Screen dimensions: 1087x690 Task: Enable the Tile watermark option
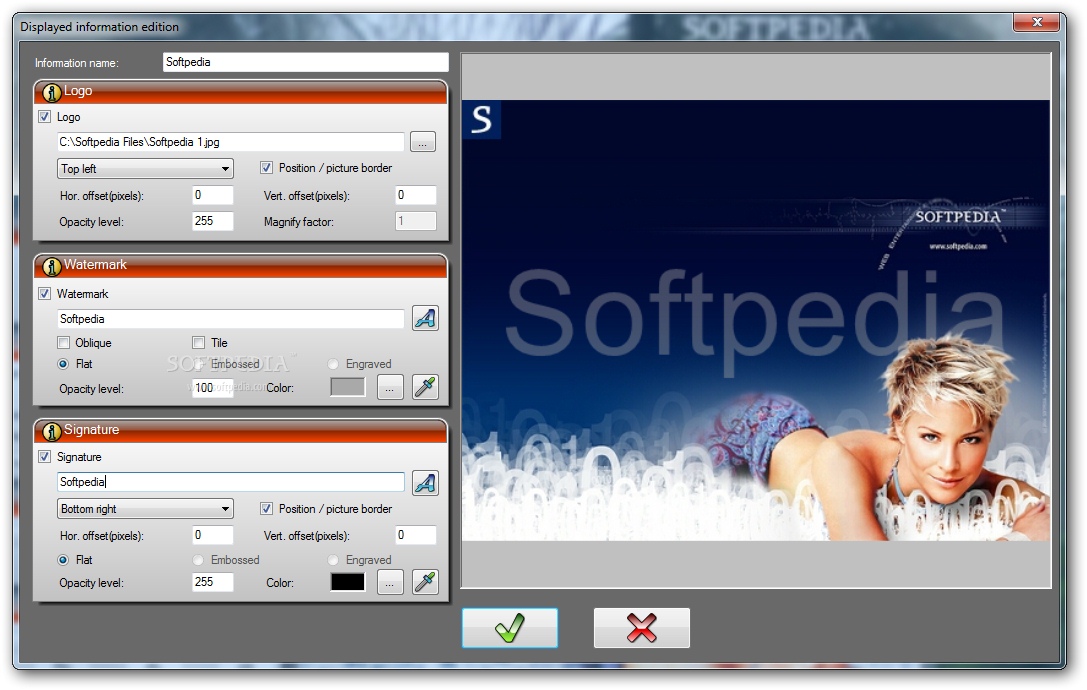[199, 343]
